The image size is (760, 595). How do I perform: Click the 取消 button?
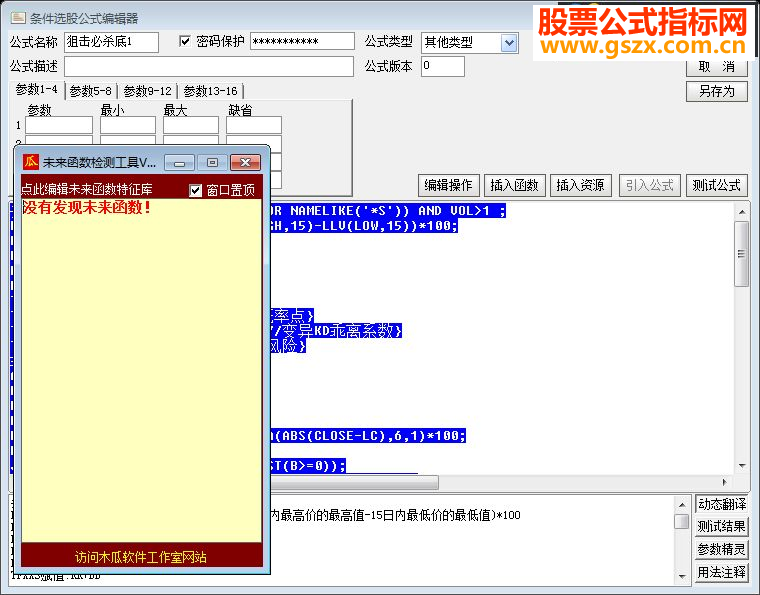tap(717, 67)
